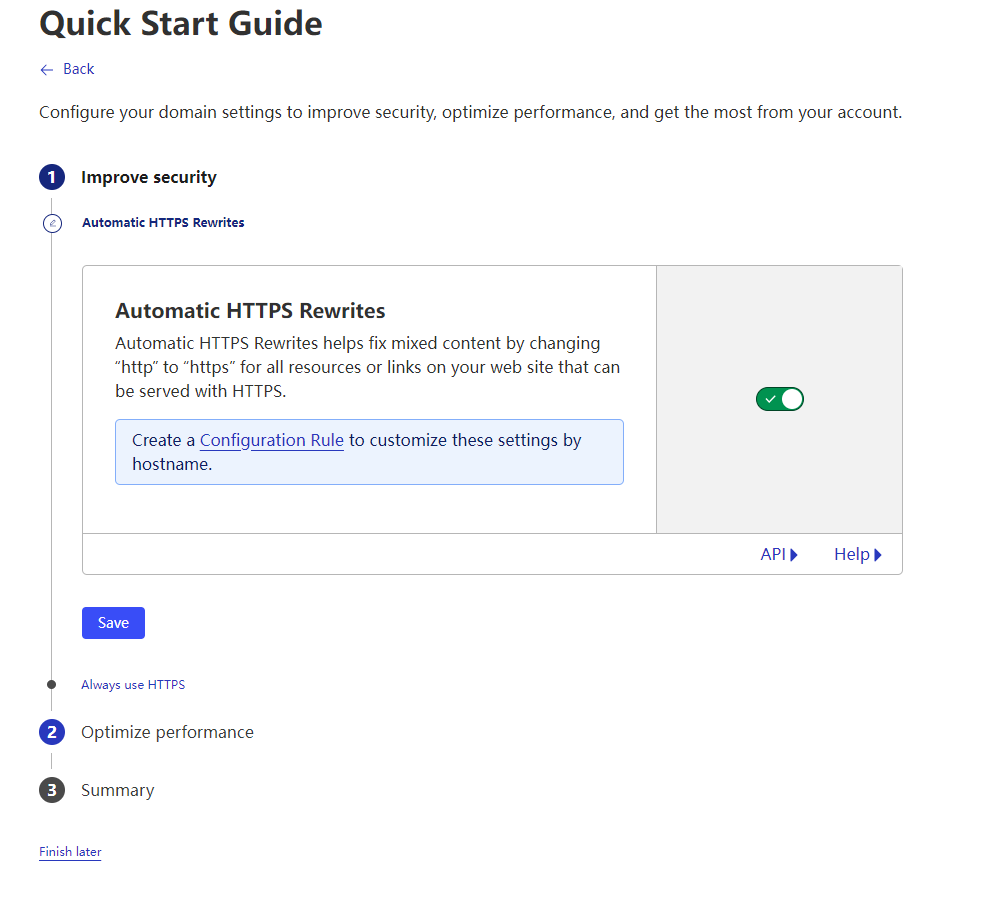
Task: Click the bullet dot beside Always use HTTPS
Action: [x=52, y=685]
